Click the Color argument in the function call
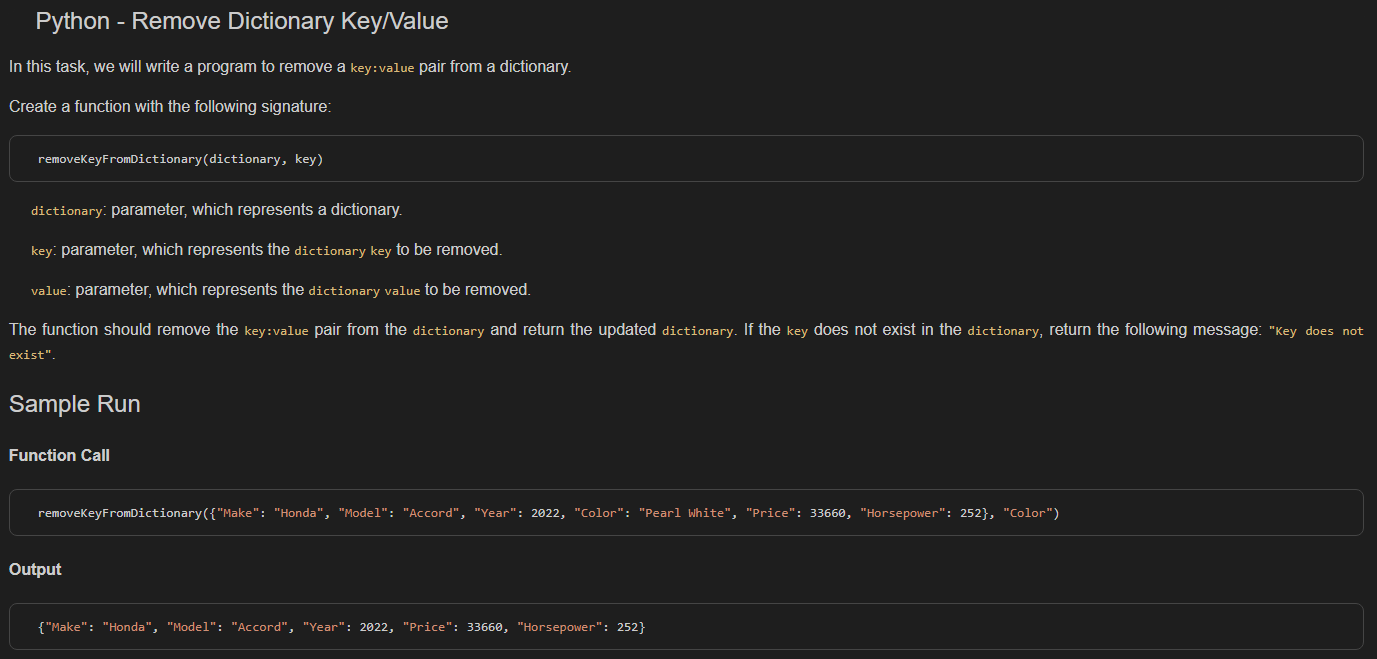This screenshot has height=659, width=1377. [x=1030, y=512]
